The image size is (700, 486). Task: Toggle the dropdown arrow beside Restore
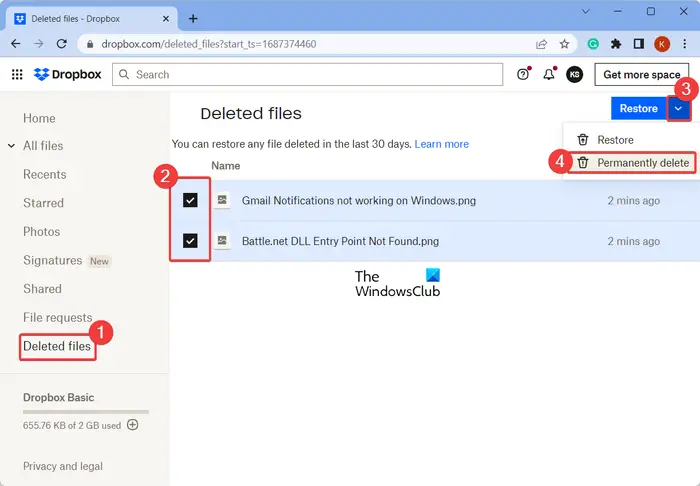(679, 108)
